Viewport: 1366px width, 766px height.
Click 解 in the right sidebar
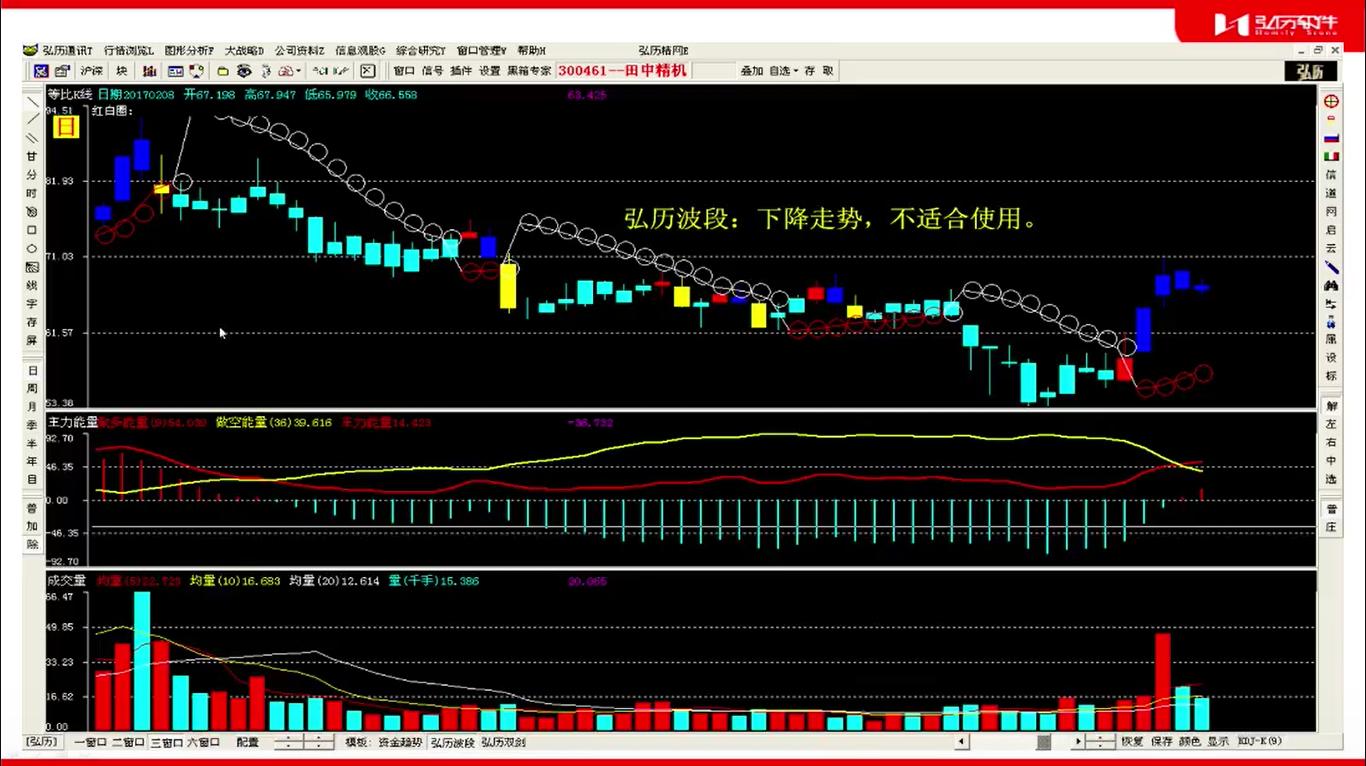[x=1331, y=407]
